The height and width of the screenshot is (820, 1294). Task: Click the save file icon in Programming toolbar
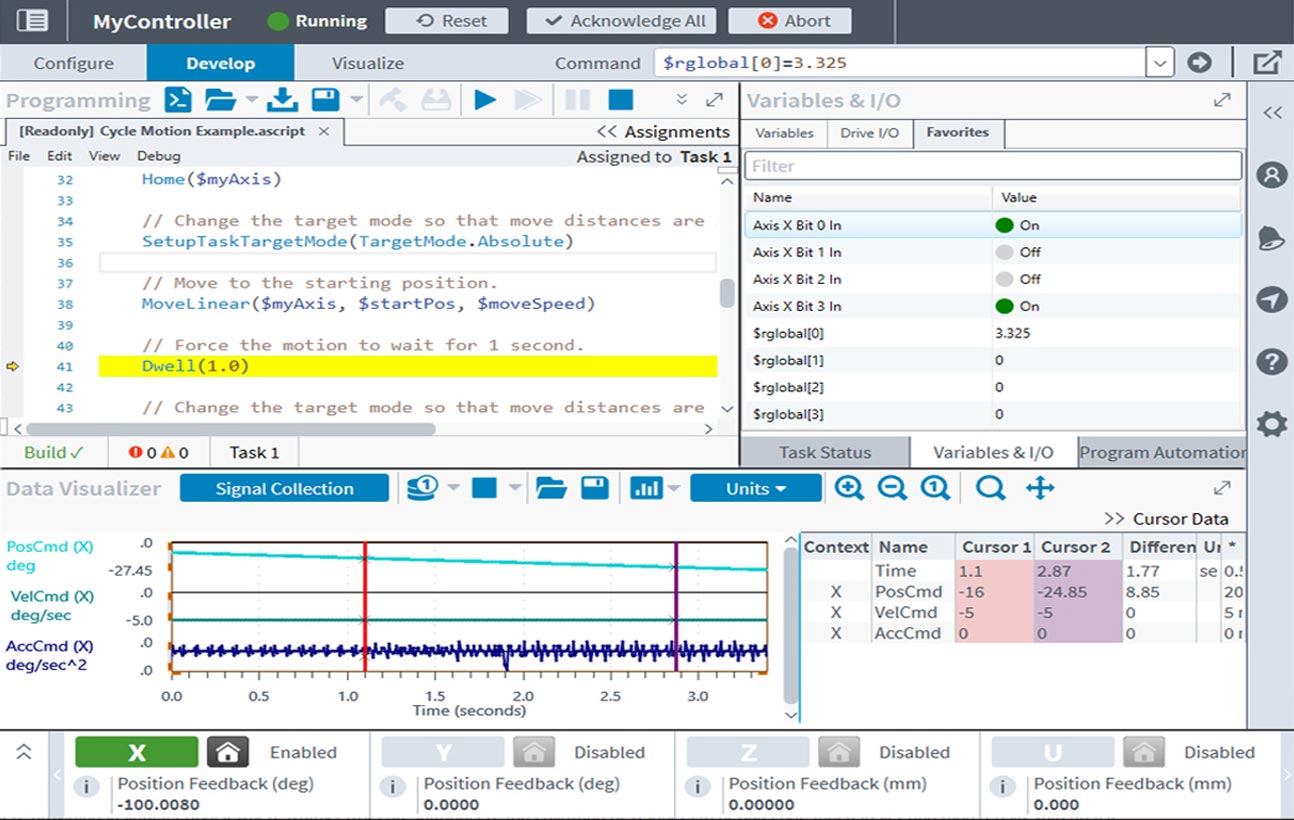pyautogui.click(x=324, y=100)
